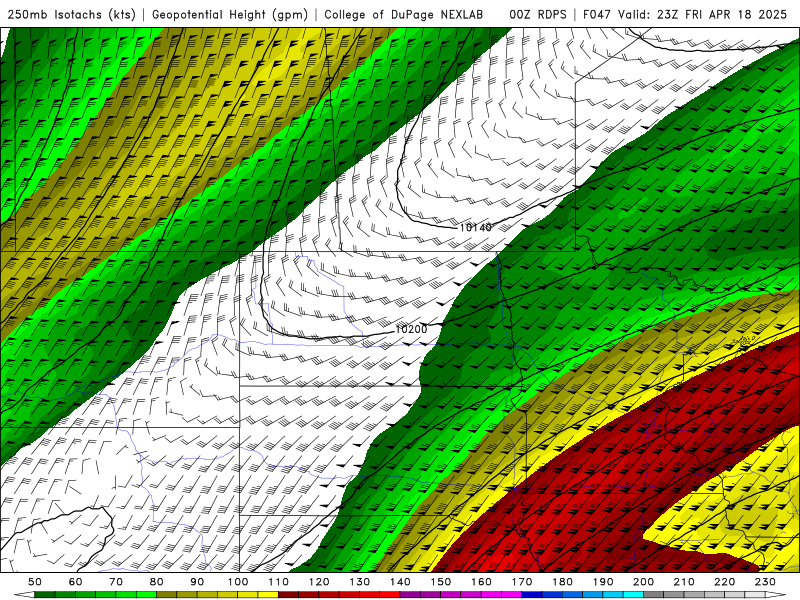This screenshot has height=600, width=800.
Task: Select the bright yellow 105–110 kt color bar swatch
Action: pos(268,594)
